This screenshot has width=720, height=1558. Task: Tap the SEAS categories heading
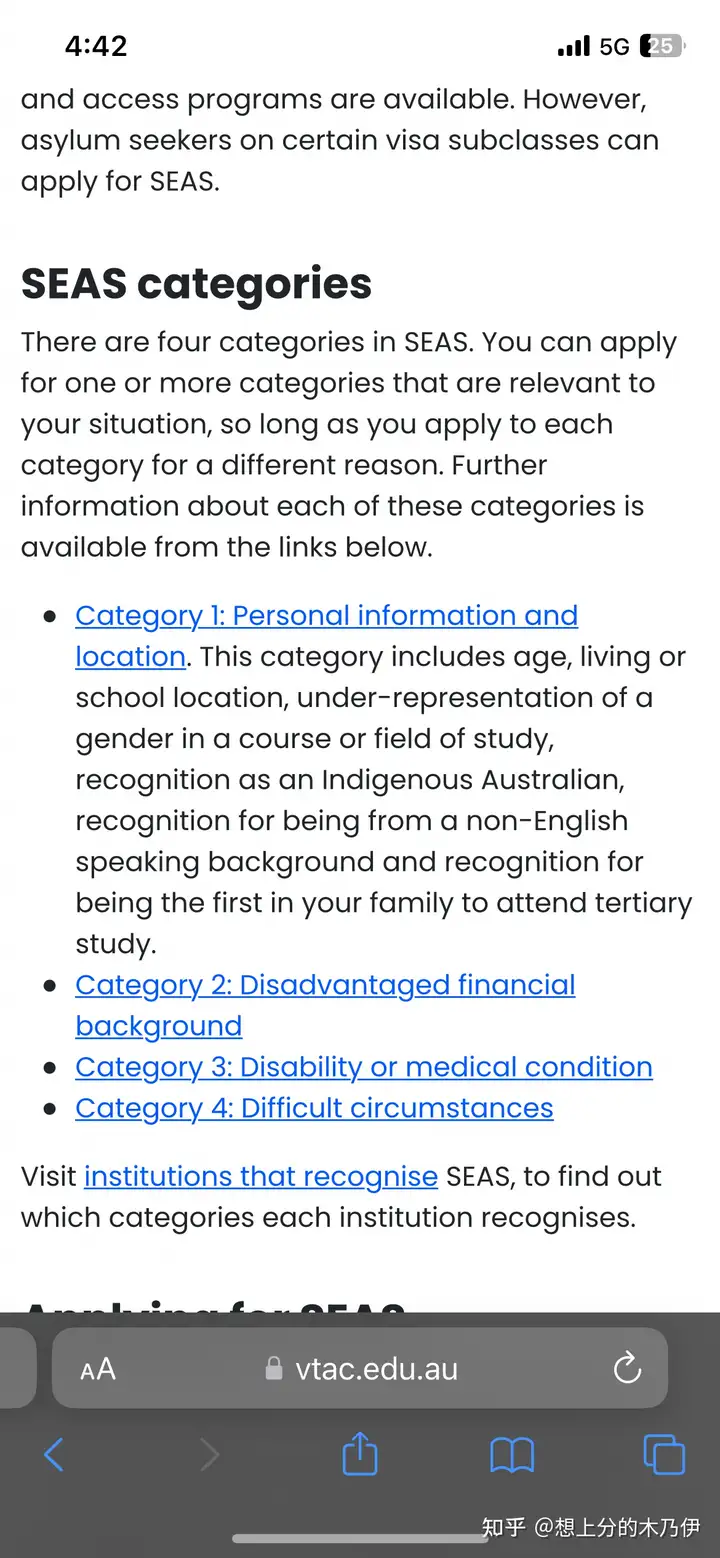point(196,284)
